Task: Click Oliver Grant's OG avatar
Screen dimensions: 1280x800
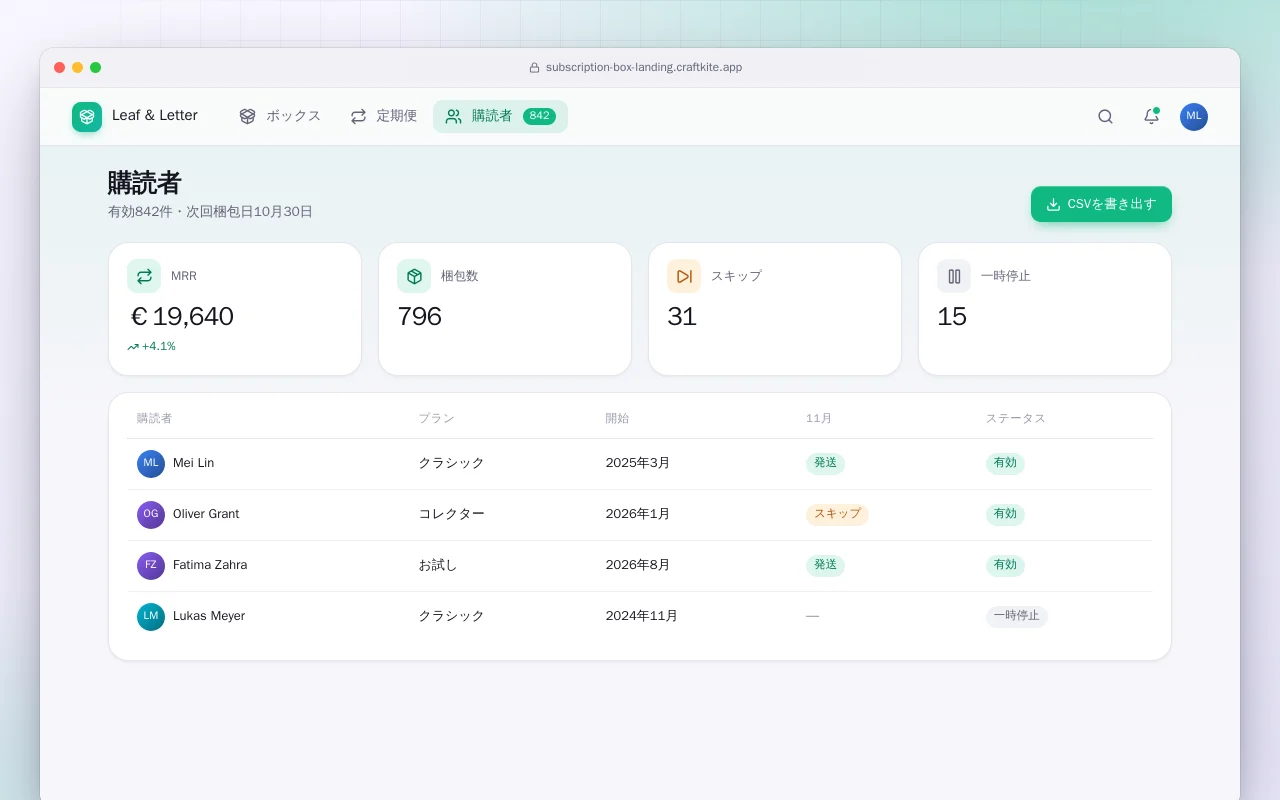Action: 151,515
